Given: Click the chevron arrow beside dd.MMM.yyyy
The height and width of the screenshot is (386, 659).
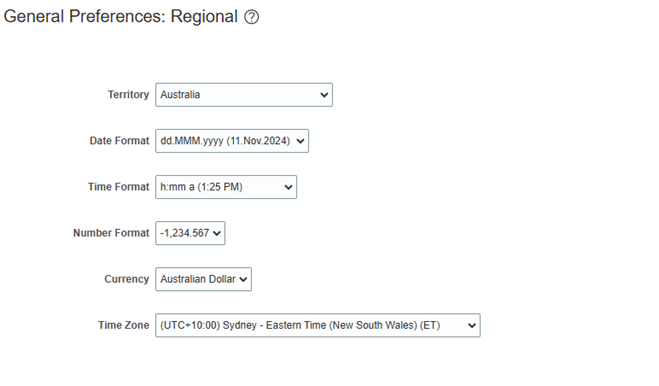Looking at the screenshot, I should coord(300,141).
